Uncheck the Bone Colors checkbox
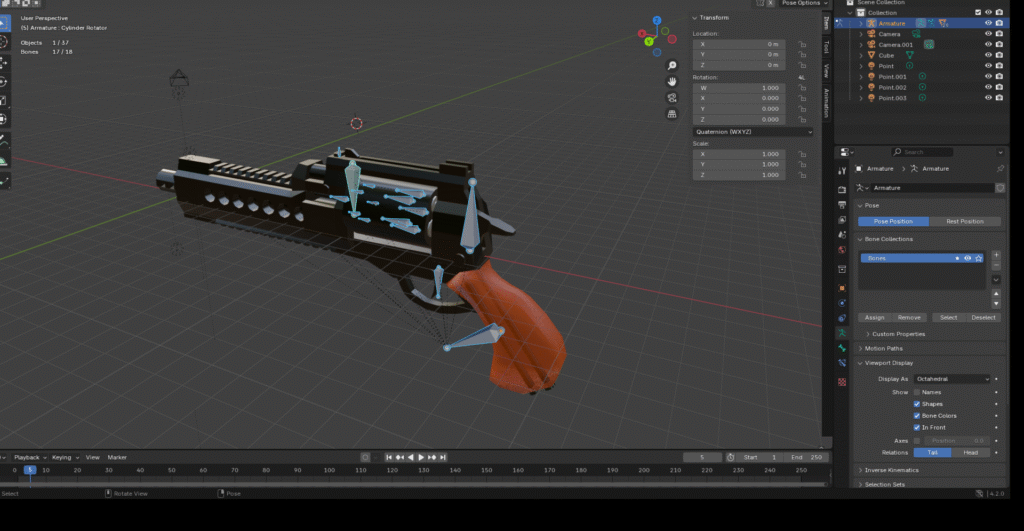Viewport: 1024px width, 531px height. click(917, 415)
